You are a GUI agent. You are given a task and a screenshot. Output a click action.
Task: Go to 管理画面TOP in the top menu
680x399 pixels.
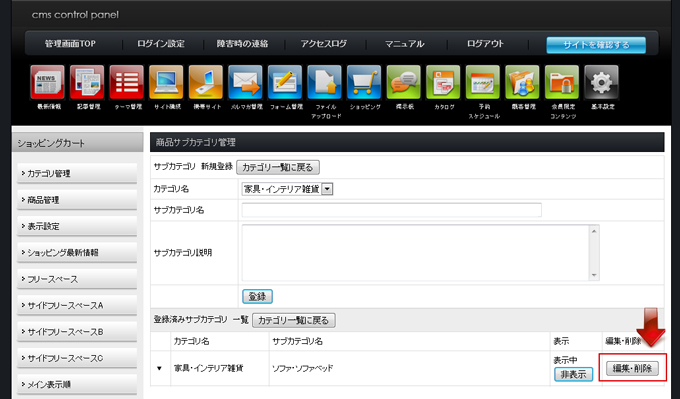click(70, 44)
